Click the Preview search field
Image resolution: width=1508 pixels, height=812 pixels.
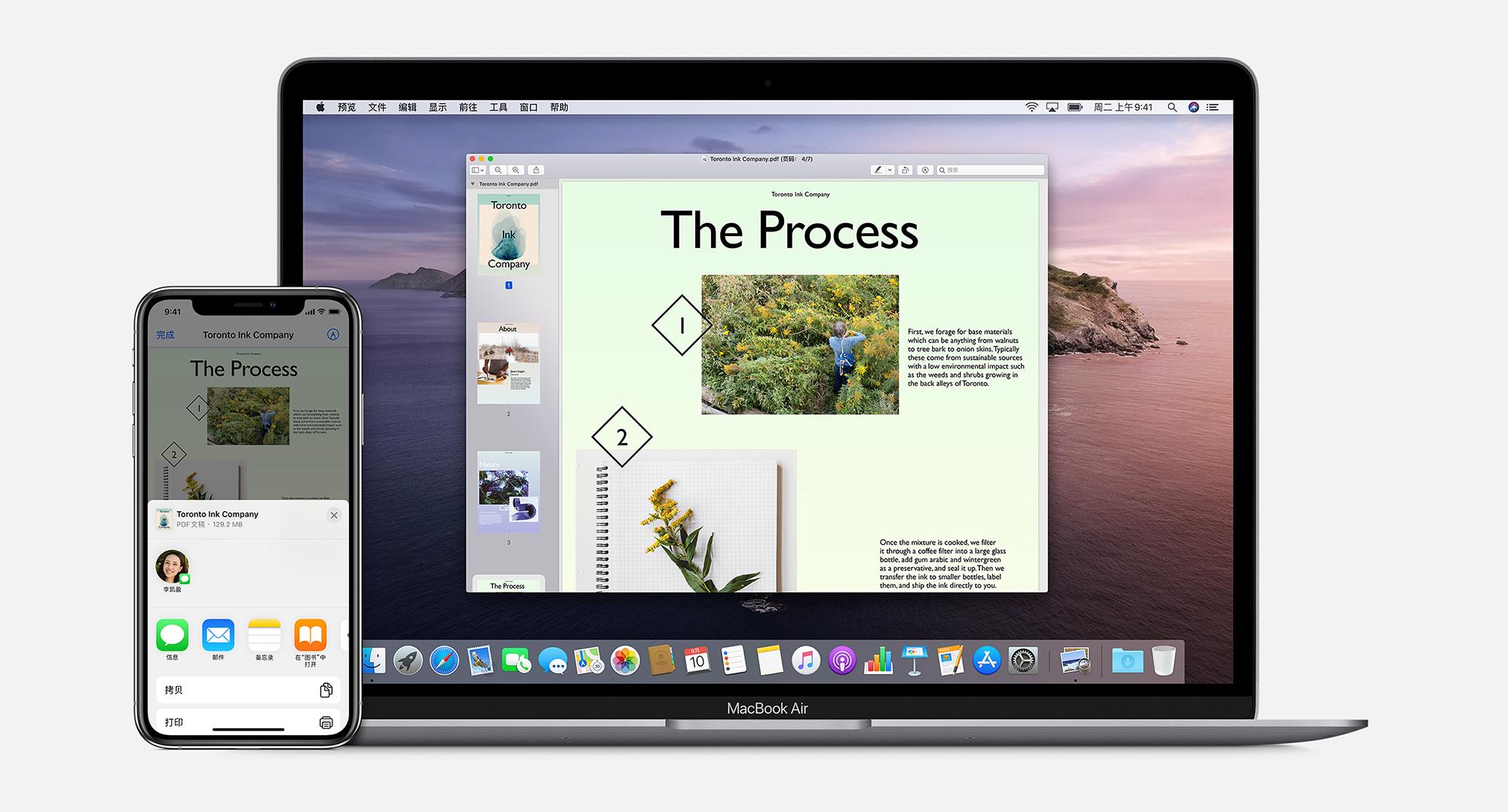pos(990,170)
